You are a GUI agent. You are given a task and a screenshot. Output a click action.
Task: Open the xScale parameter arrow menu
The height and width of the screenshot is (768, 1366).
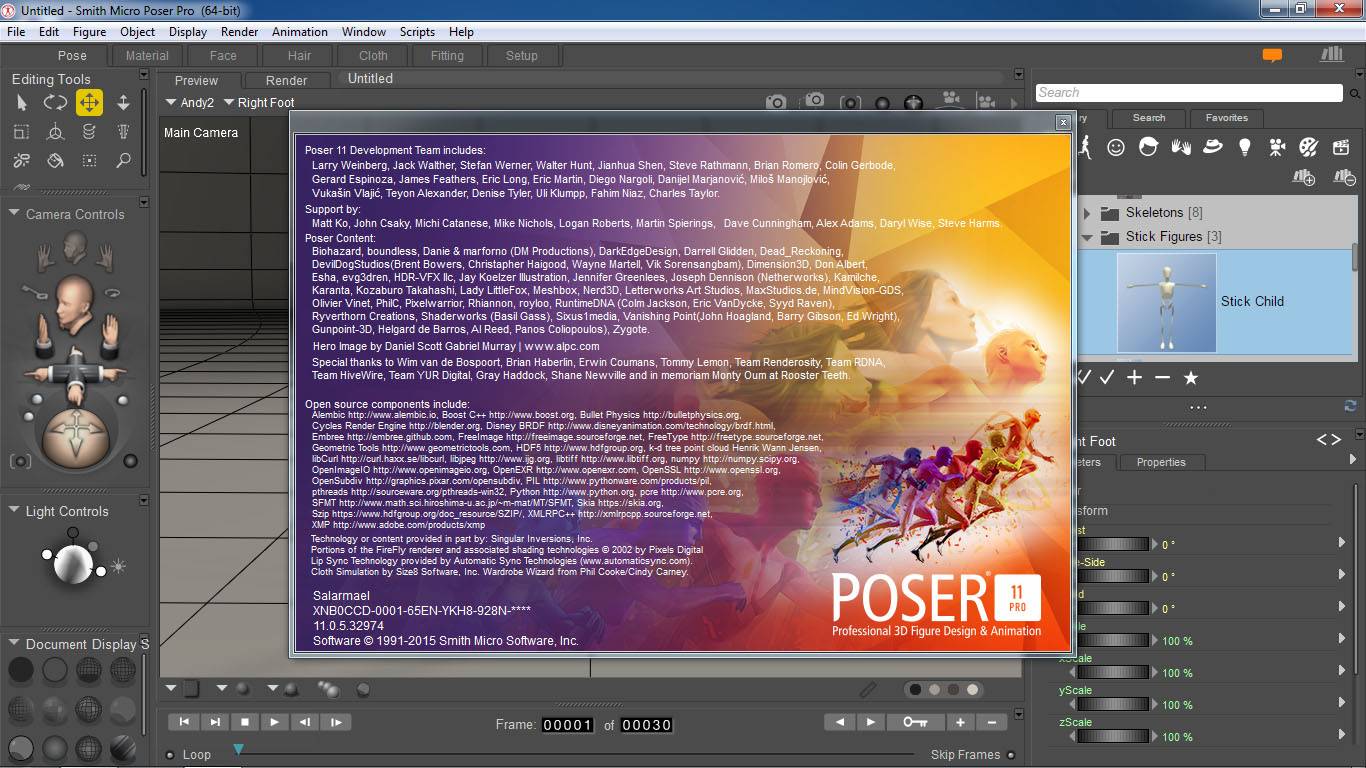1342,670
